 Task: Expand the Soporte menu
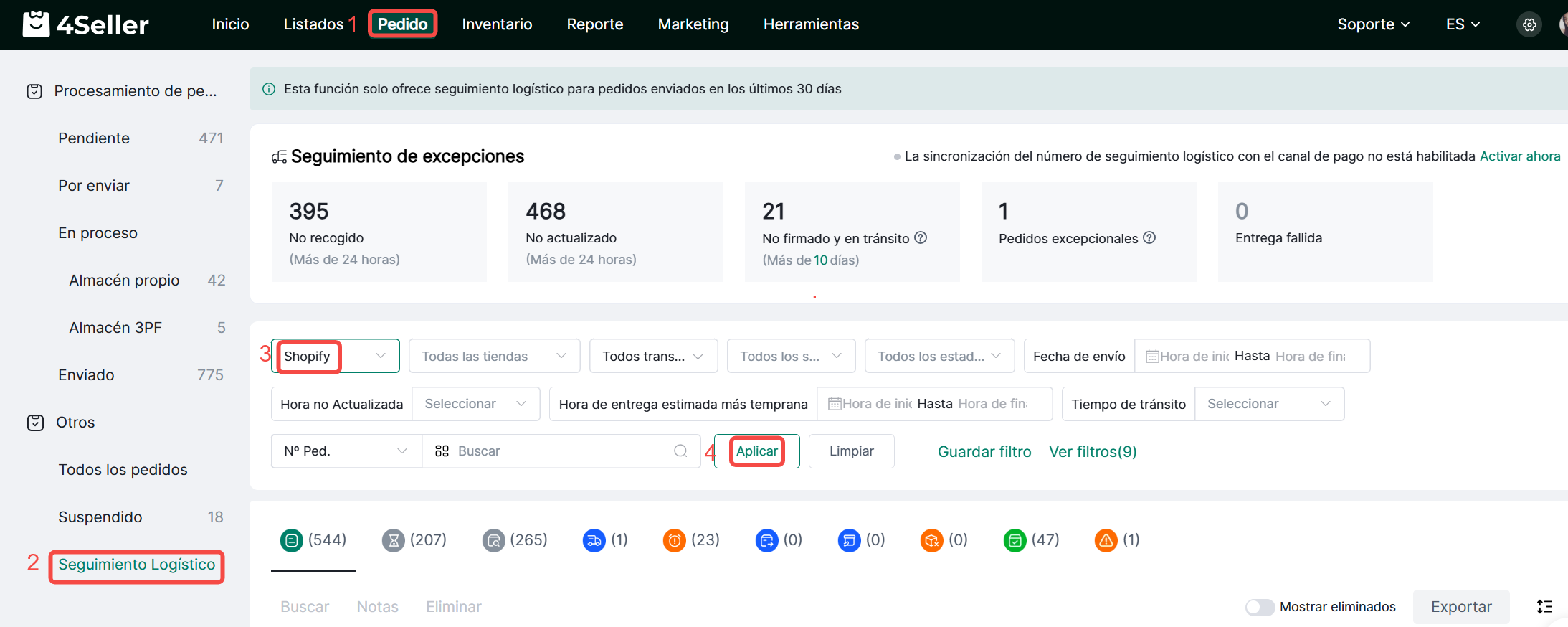(1372, 24)
